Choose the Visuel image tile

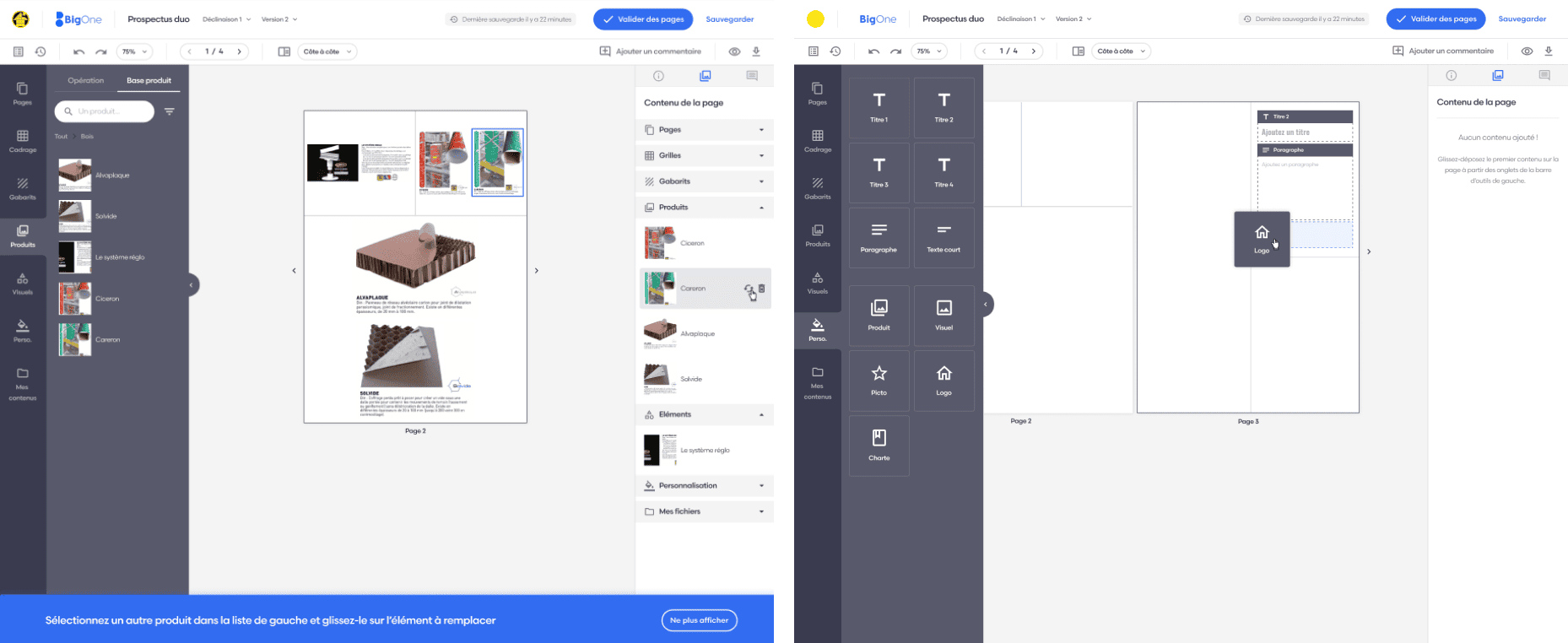click(x=944, y=314)
